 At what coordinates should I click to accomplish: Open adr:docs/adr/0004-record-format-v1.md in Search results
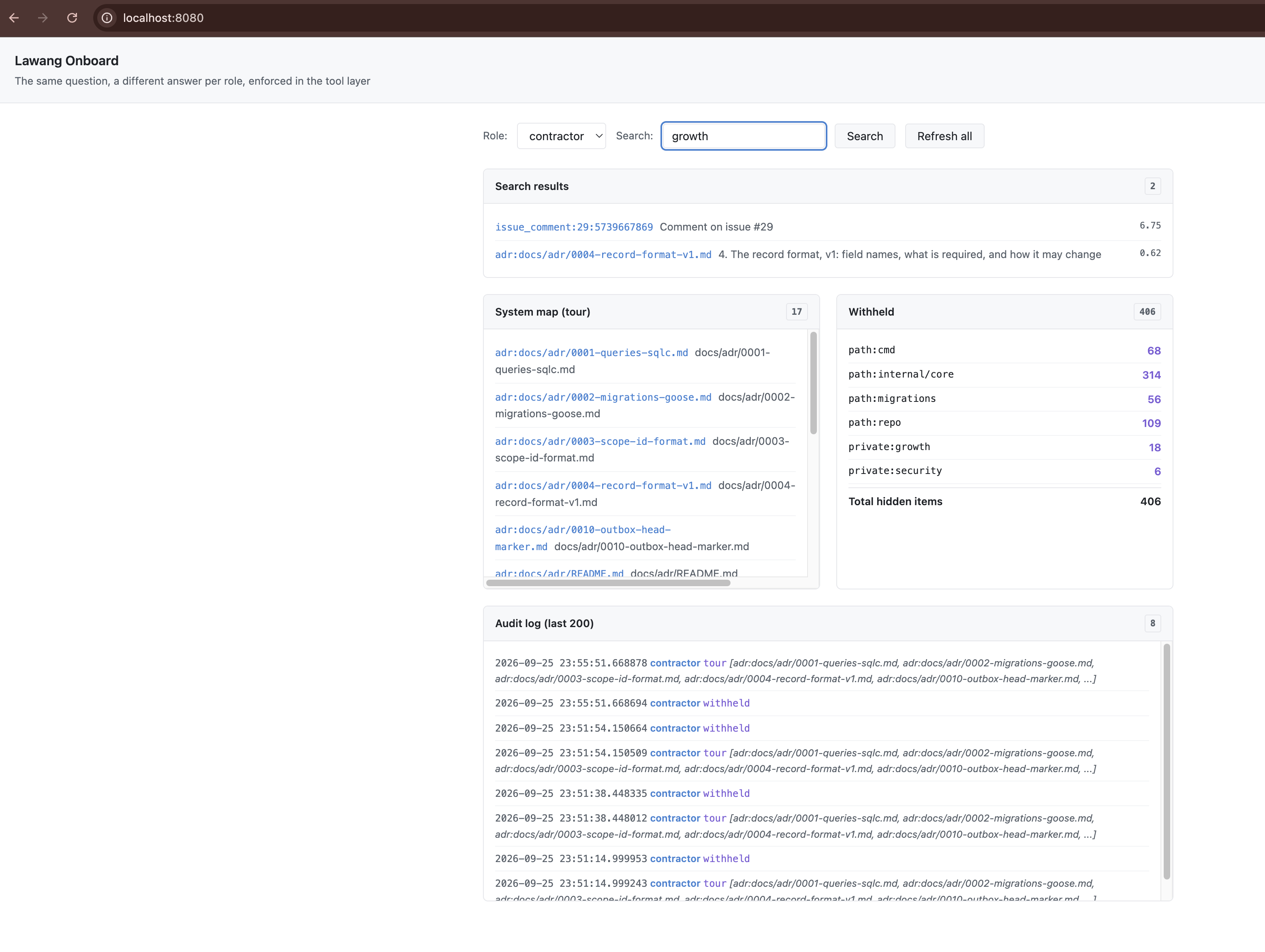pyautogui.click(x=603, y=254)
